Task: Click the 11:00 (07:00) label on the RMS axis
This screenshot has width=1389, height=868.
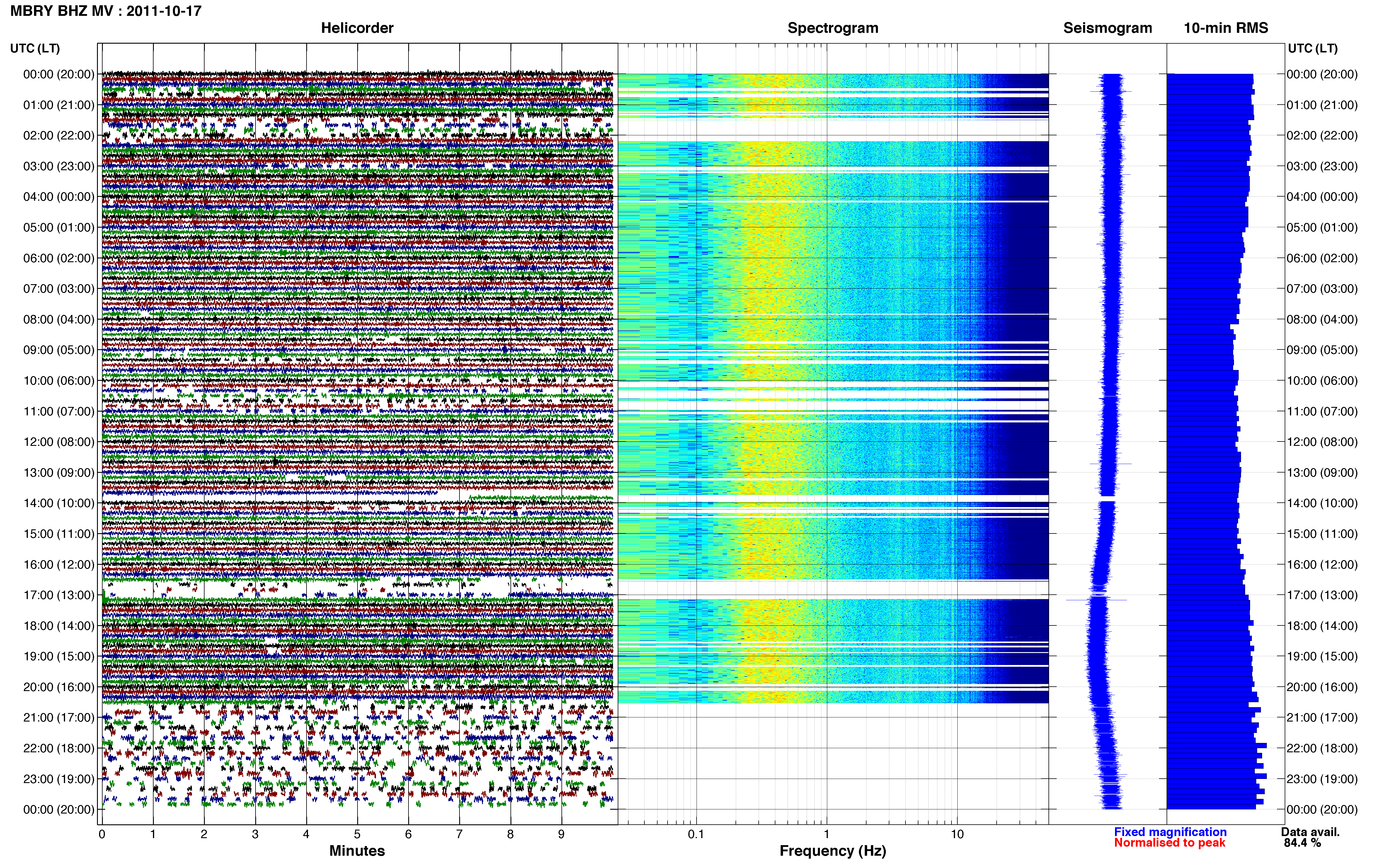Action: pos(1322,412)
